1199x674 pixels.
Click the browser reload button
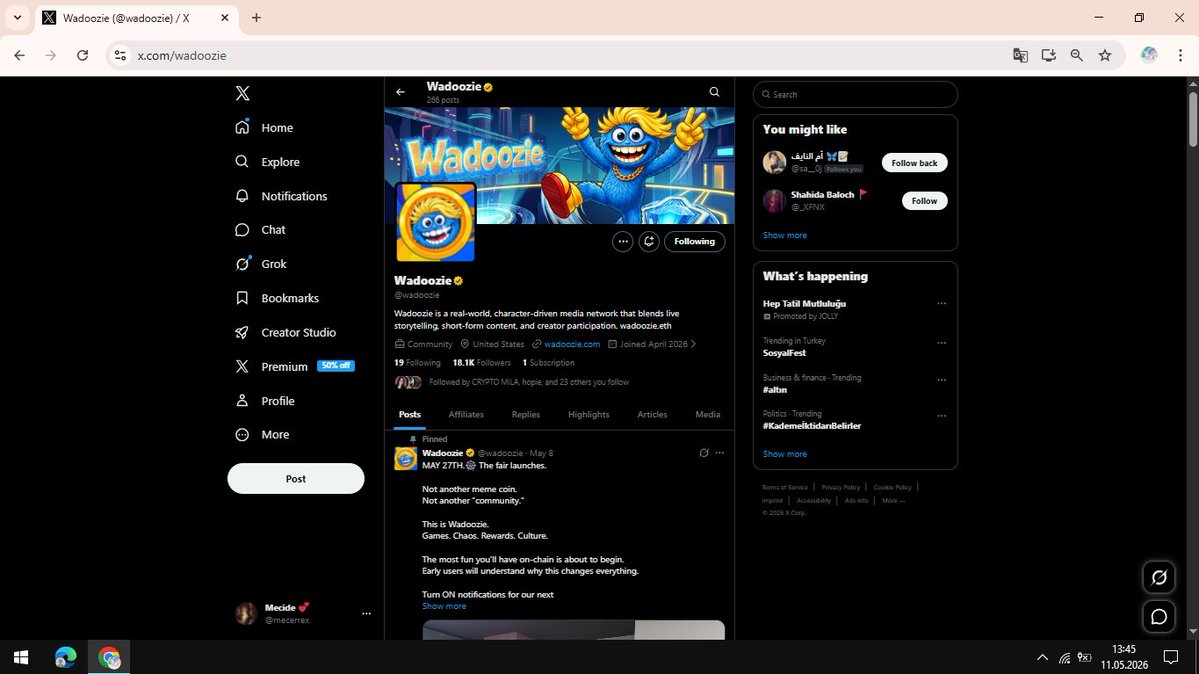pos(83,55)
